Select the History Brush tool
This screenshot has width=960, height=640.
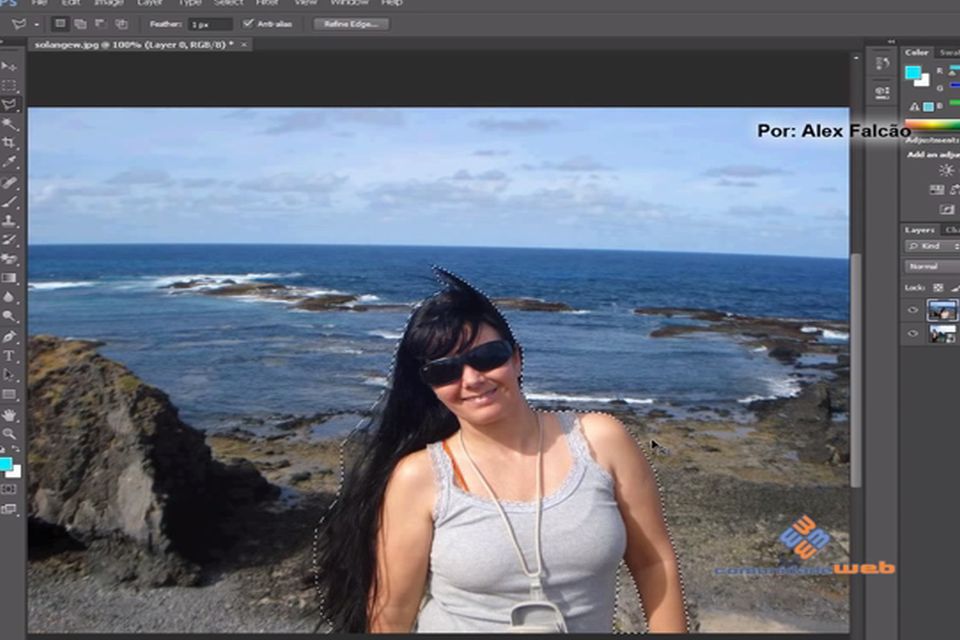pos(9,239)
